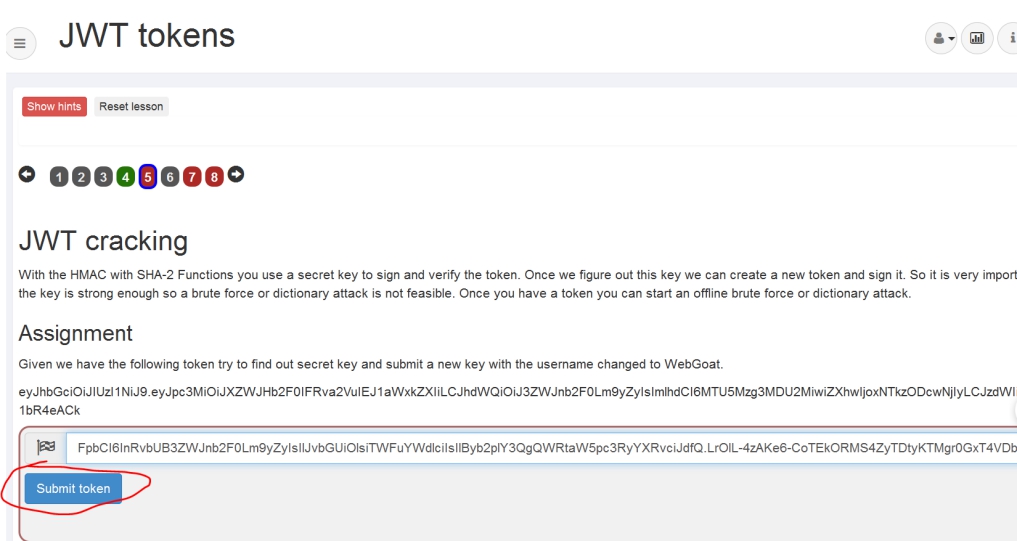Open lesson page 7
The width and height of the screenshot is (1017, 541).
point(192,176)
